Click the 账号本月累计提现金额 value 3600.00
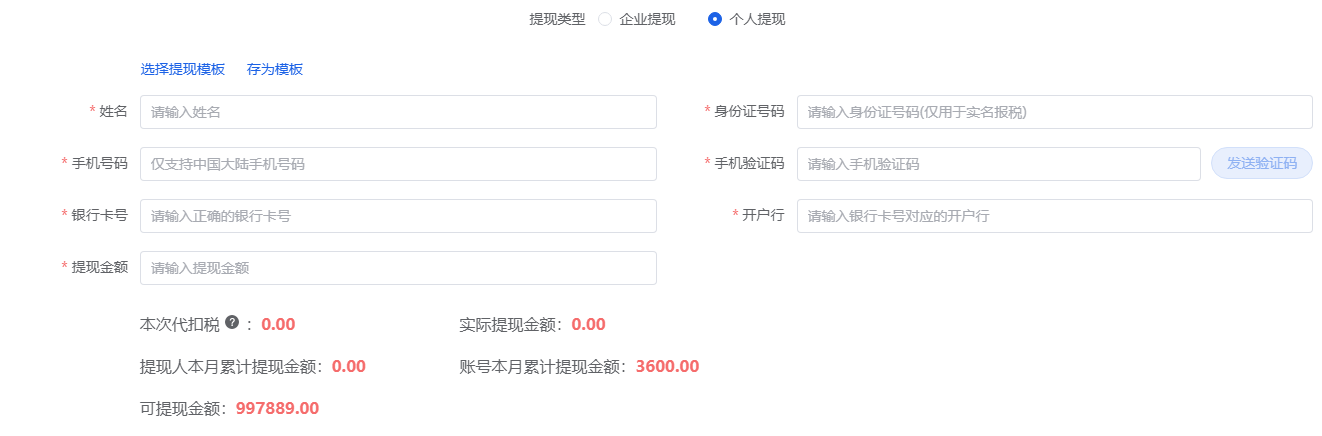Screen dimensions: 1322x436 tap(667, 366)
